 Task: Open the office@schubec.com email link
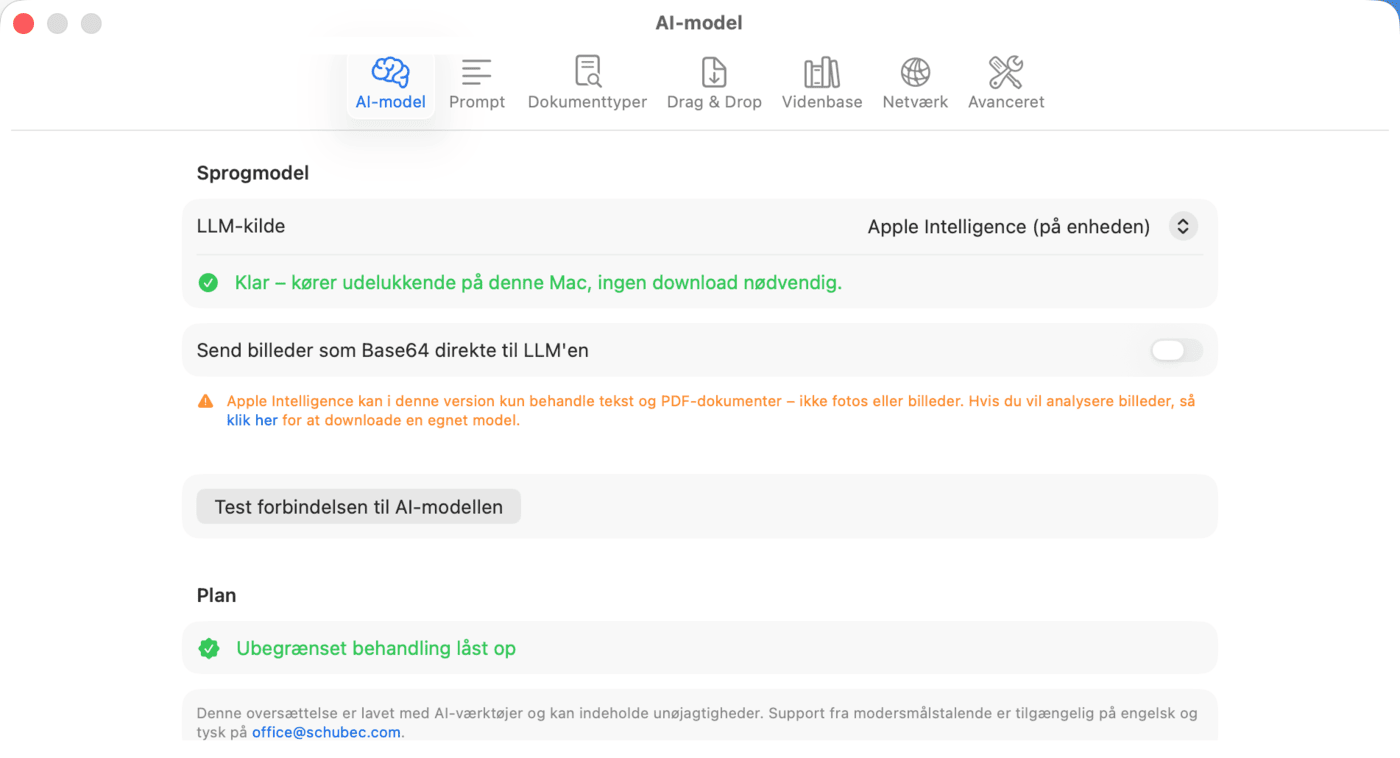[326, 732]
